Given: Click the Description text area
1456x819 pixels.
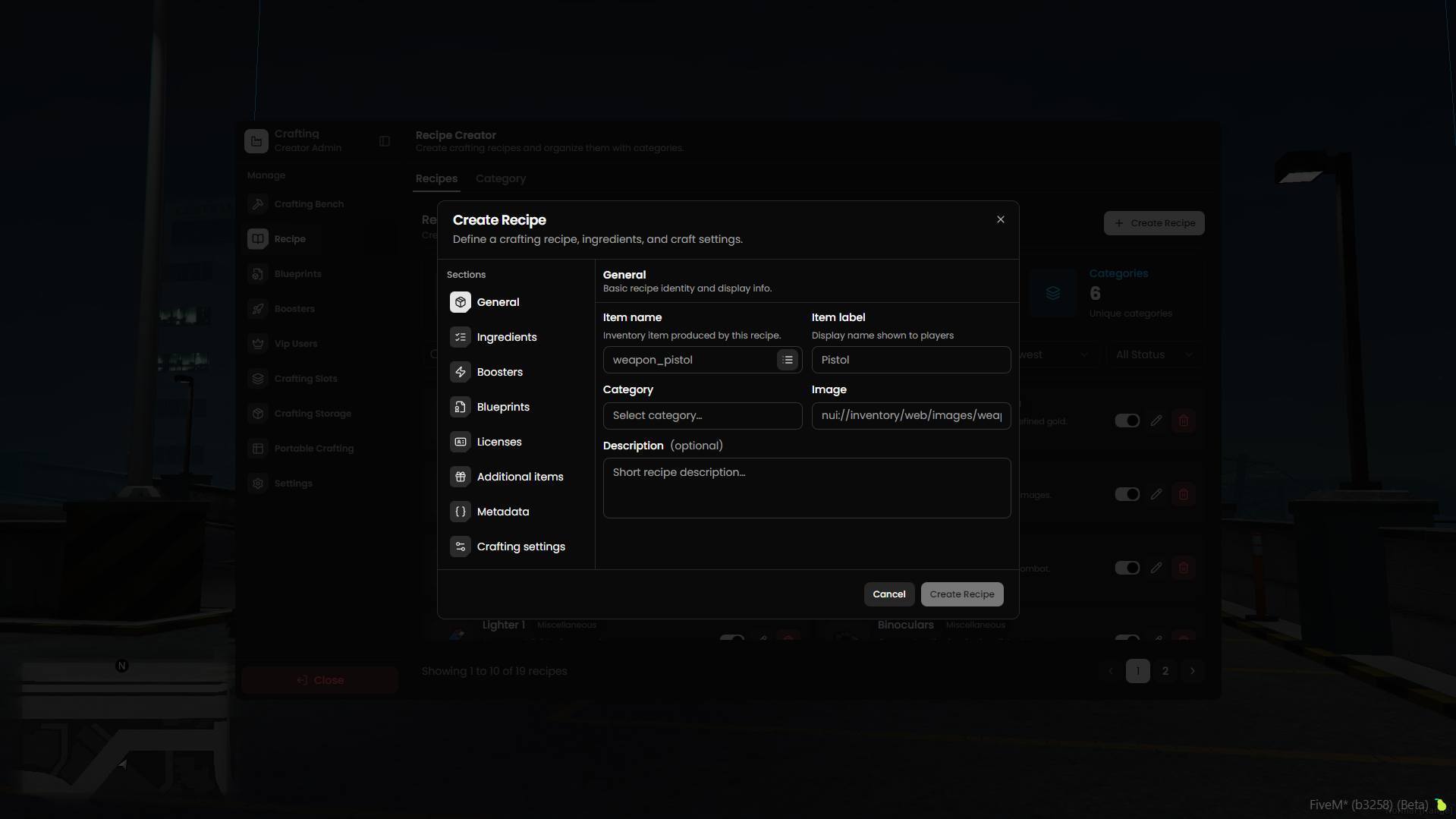Looking at the screenshot, I should point(807,488).
